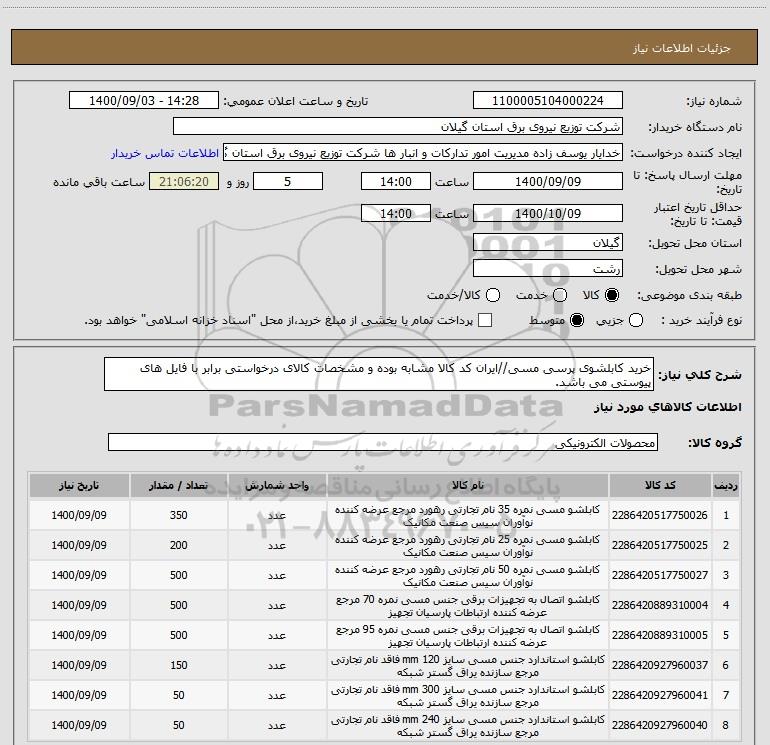Click product code 2286420927960041
This screenshot has width=770, height=745.
coord(660,695)
